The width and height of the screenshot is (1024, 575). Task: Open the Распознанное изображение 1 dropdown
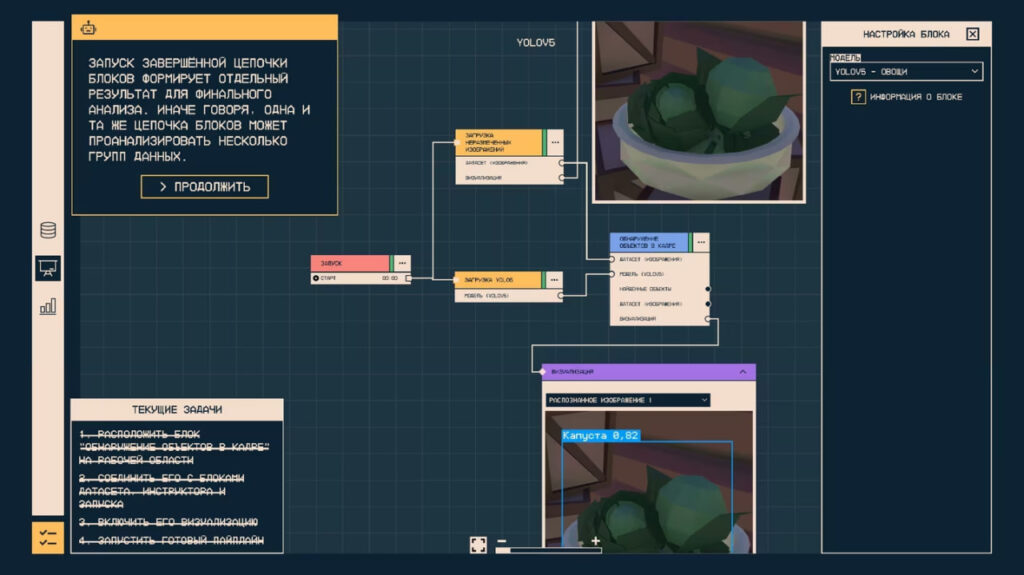628,400
